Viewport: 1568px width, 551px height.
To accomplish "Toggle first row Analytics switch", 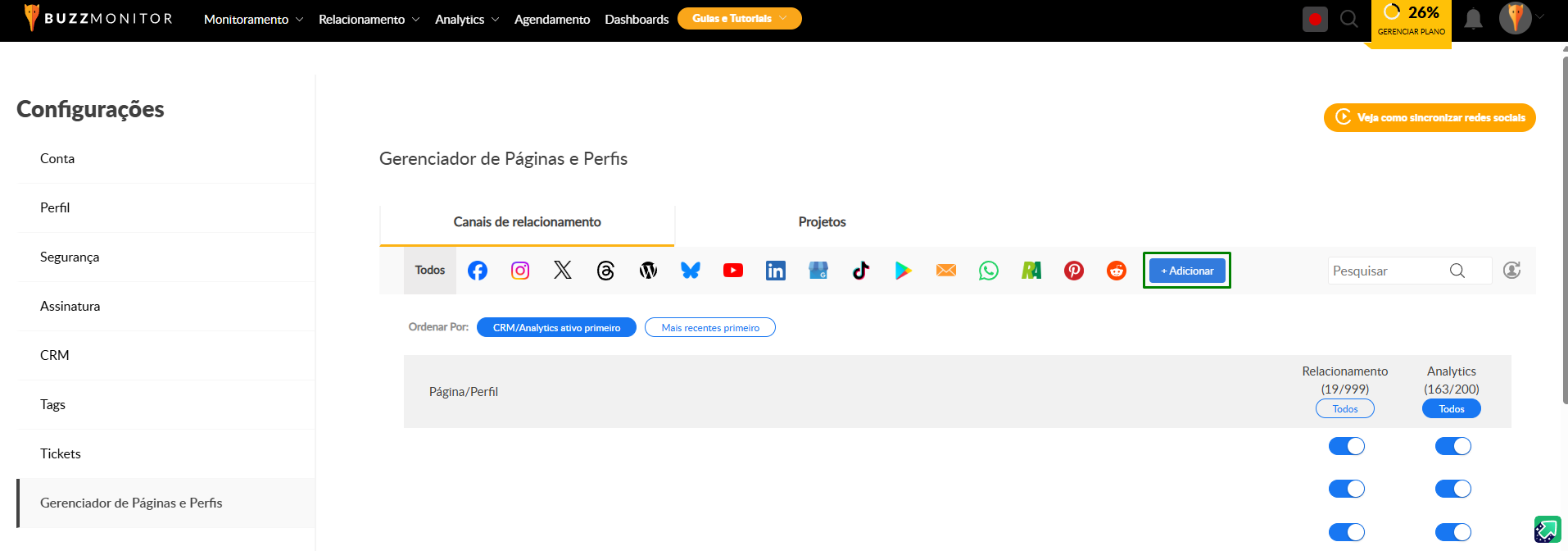I will point(1452,446).
